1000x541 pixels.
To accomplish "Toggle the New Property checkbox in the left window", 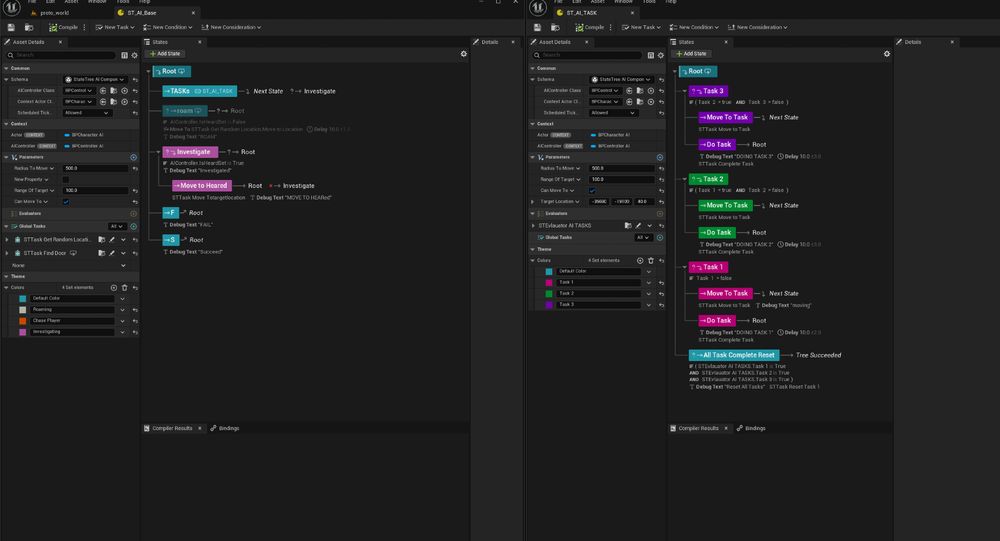I will click(x=66, y=180).
